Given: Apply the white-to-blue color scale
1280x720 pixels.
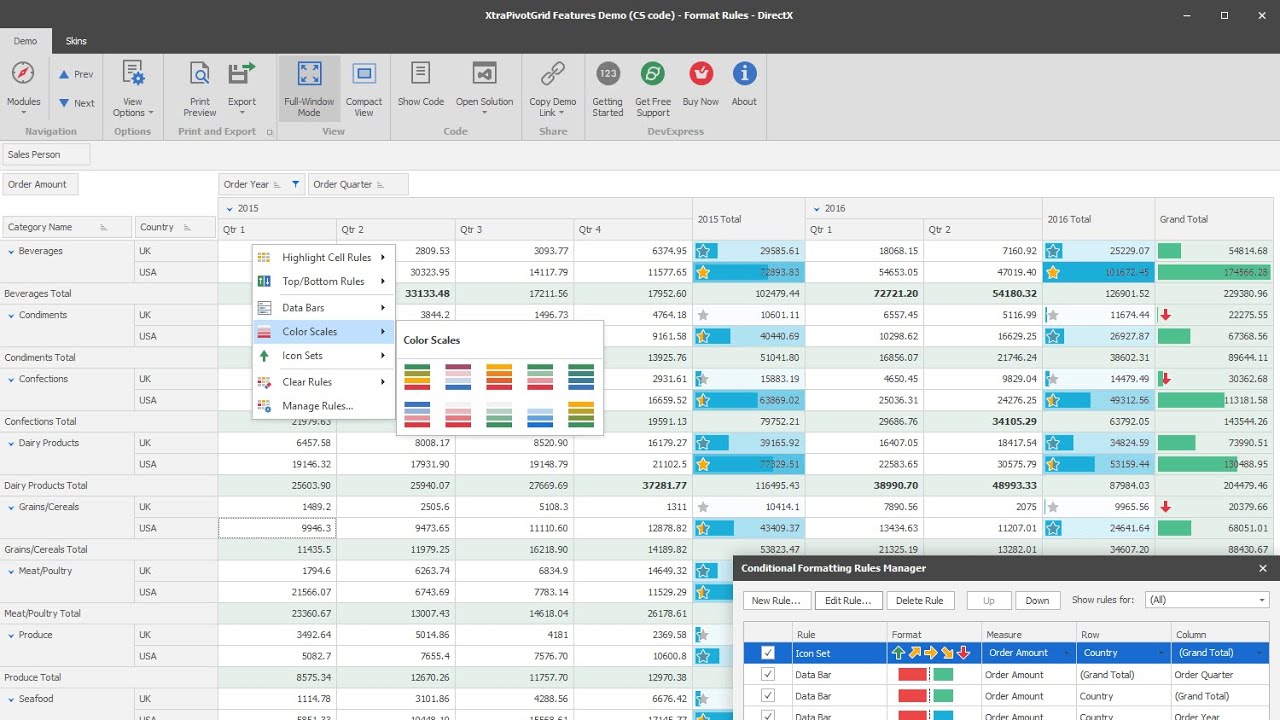Looking at the screenshot, I should (540, 414).
